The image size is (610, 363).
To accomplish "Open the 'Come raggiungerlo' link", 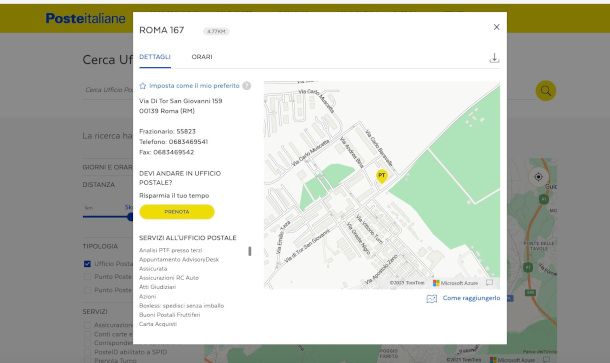I will [x=471, y=298].
